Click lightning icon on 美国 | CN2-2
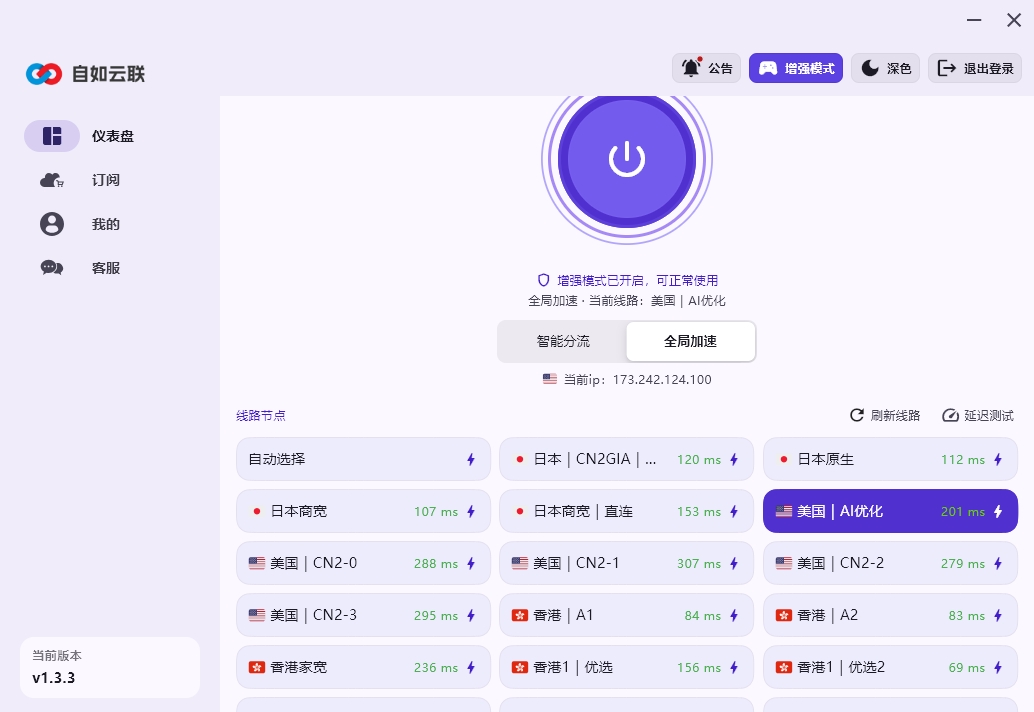 click(x=998, y=564)
